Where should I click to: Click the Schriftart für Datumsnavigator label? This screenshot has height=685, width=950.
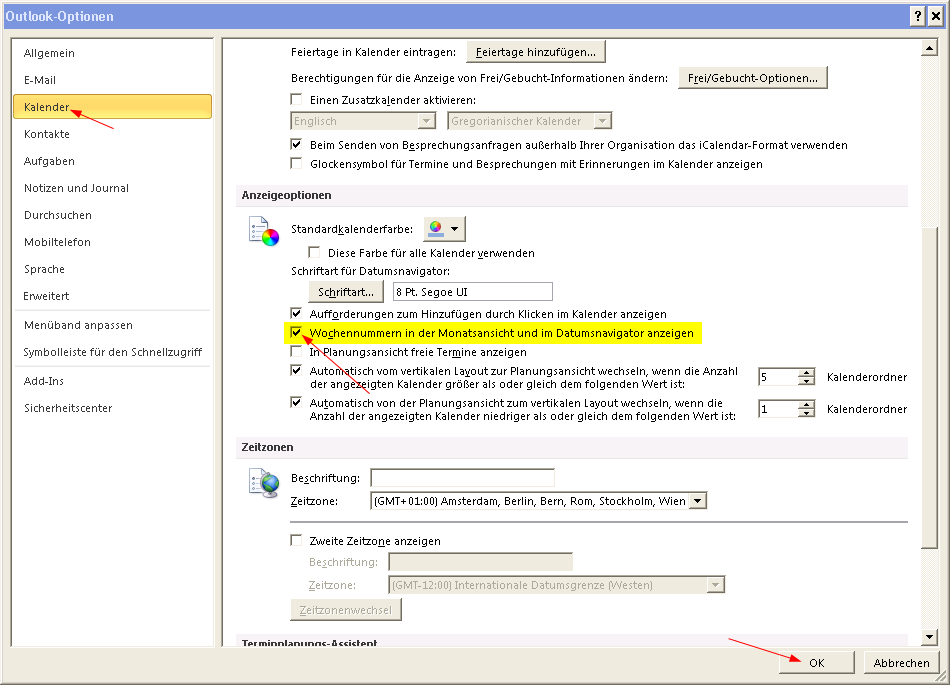[370, 271]
